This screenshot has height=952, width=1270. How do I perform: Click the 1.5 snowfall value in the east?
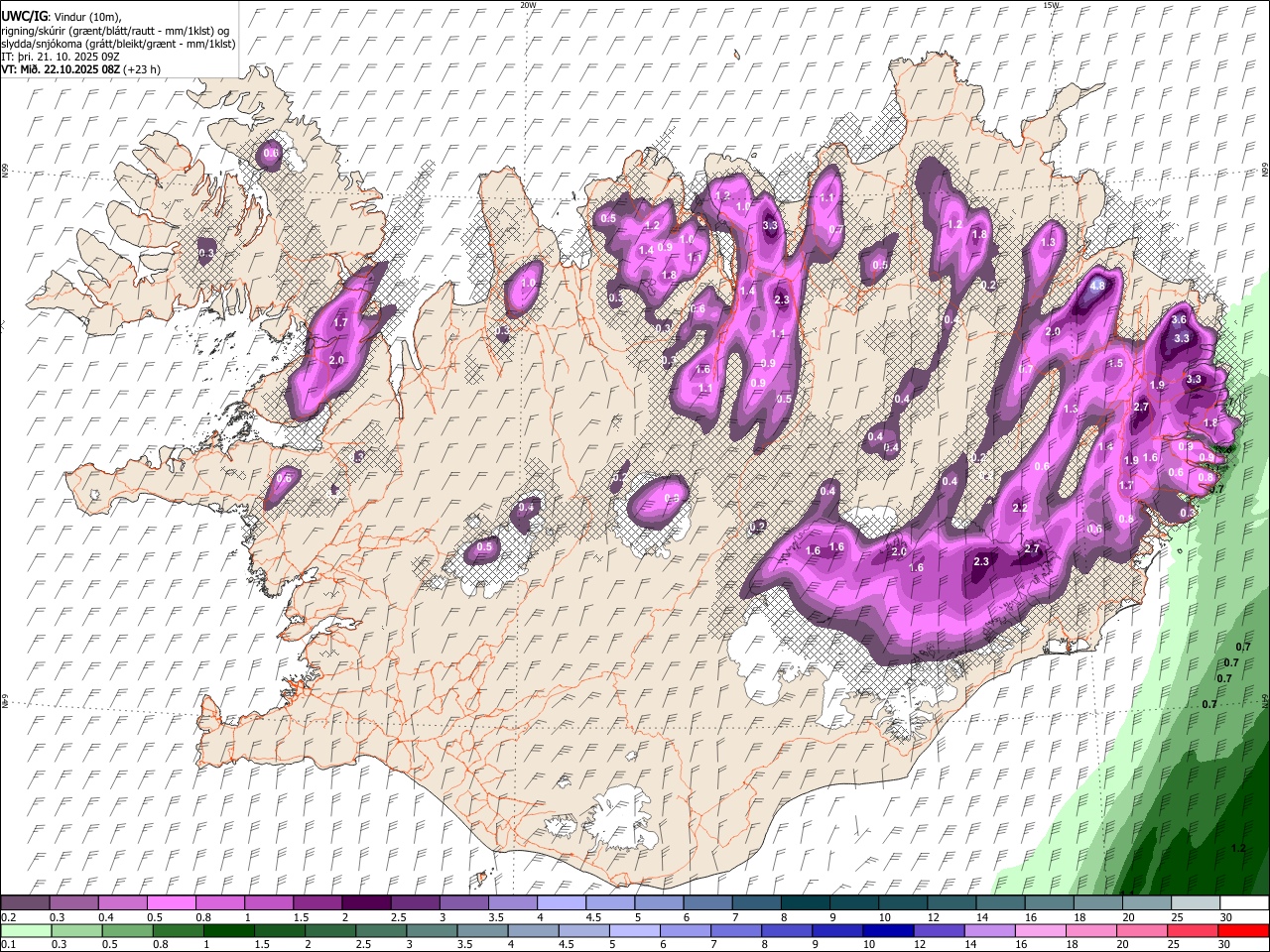(x=1115, y=364)
